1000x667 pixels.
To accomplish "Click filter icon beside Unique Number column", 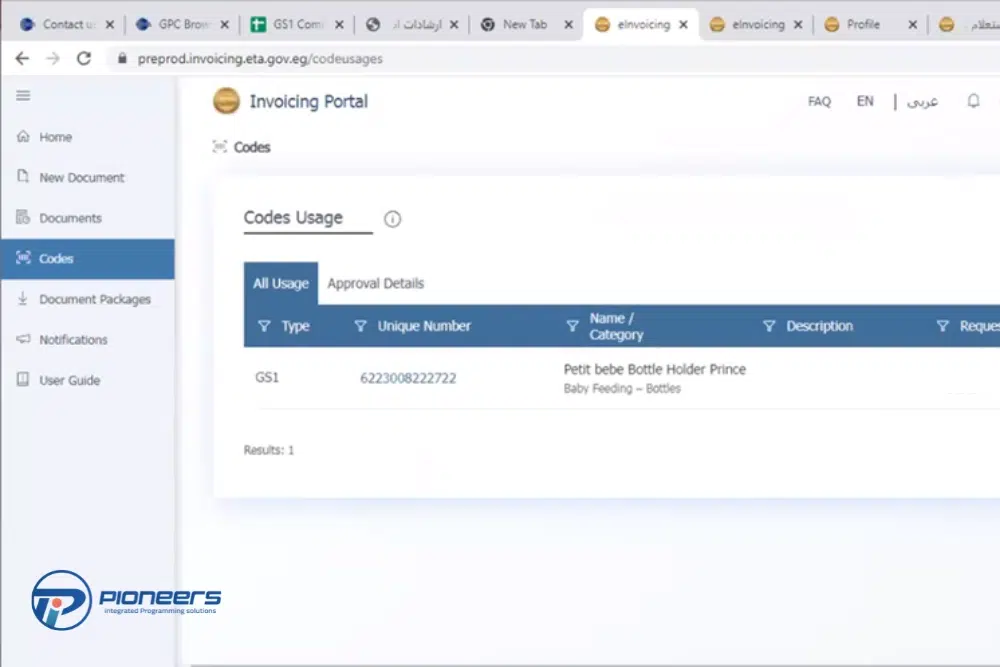I will 361,326.
